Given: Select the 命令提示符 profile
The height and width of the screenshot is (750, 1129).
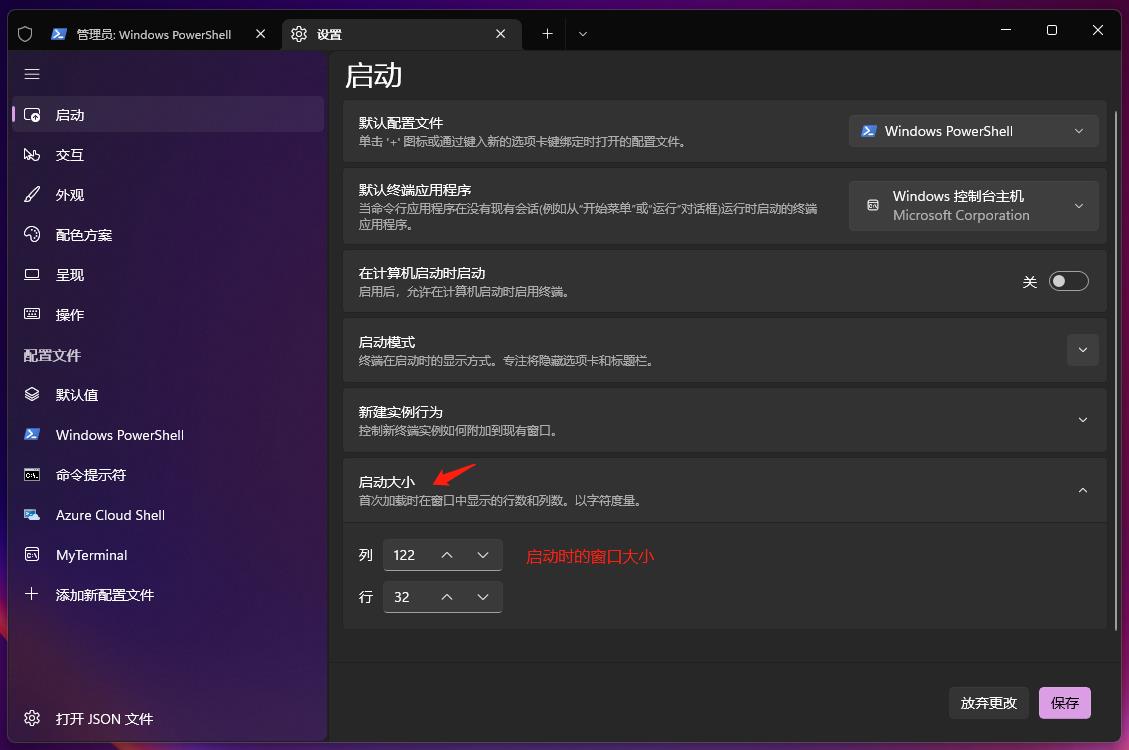Looking at the screenshot, I should 95,474.
